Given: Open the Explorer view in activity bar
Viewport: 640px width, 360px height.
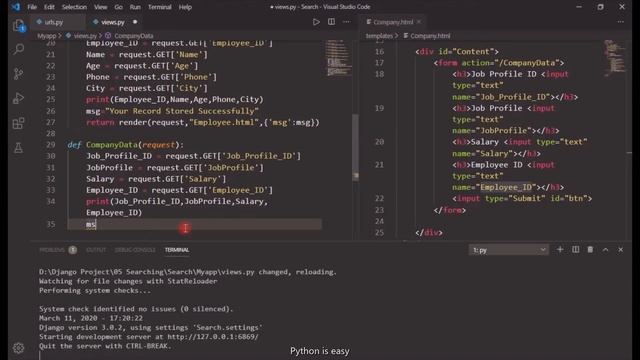Looking at the screenshot, I should 18,25.
